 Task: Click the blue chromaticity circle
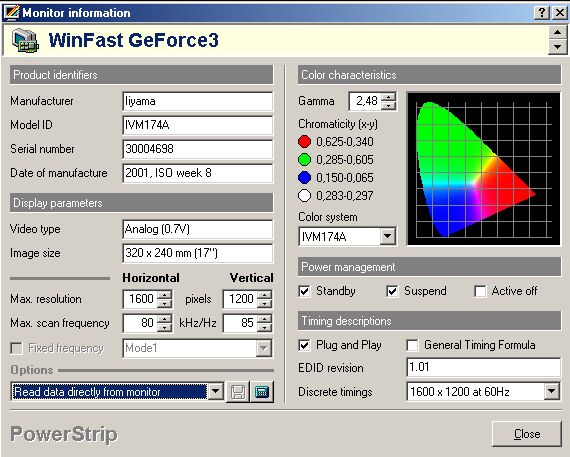coord(304,177)
